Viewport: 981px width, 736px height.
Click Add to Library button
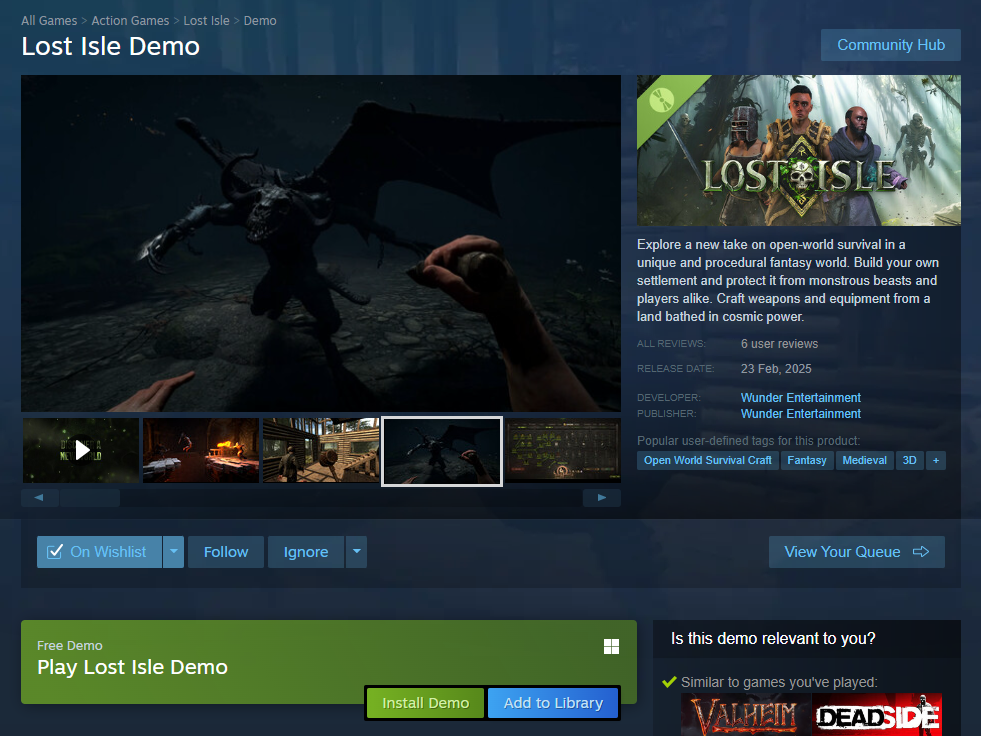pos(553,703)
